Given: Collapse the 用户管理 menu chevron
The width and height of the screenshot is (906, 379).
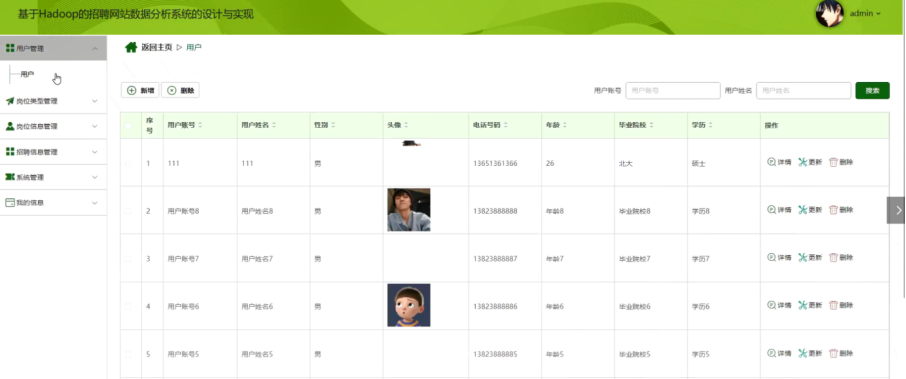Looking at the screenshot, I should 95,49.
